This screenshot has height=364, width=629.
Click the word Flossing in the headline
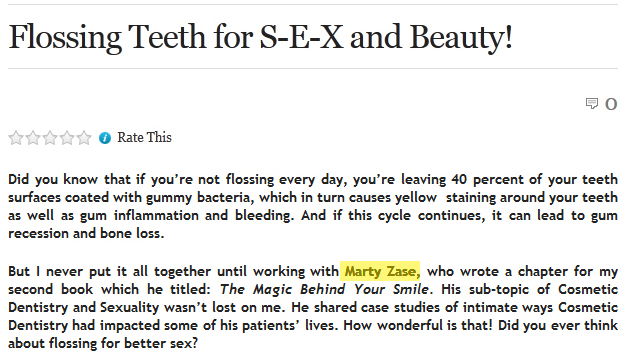[65, 37]
